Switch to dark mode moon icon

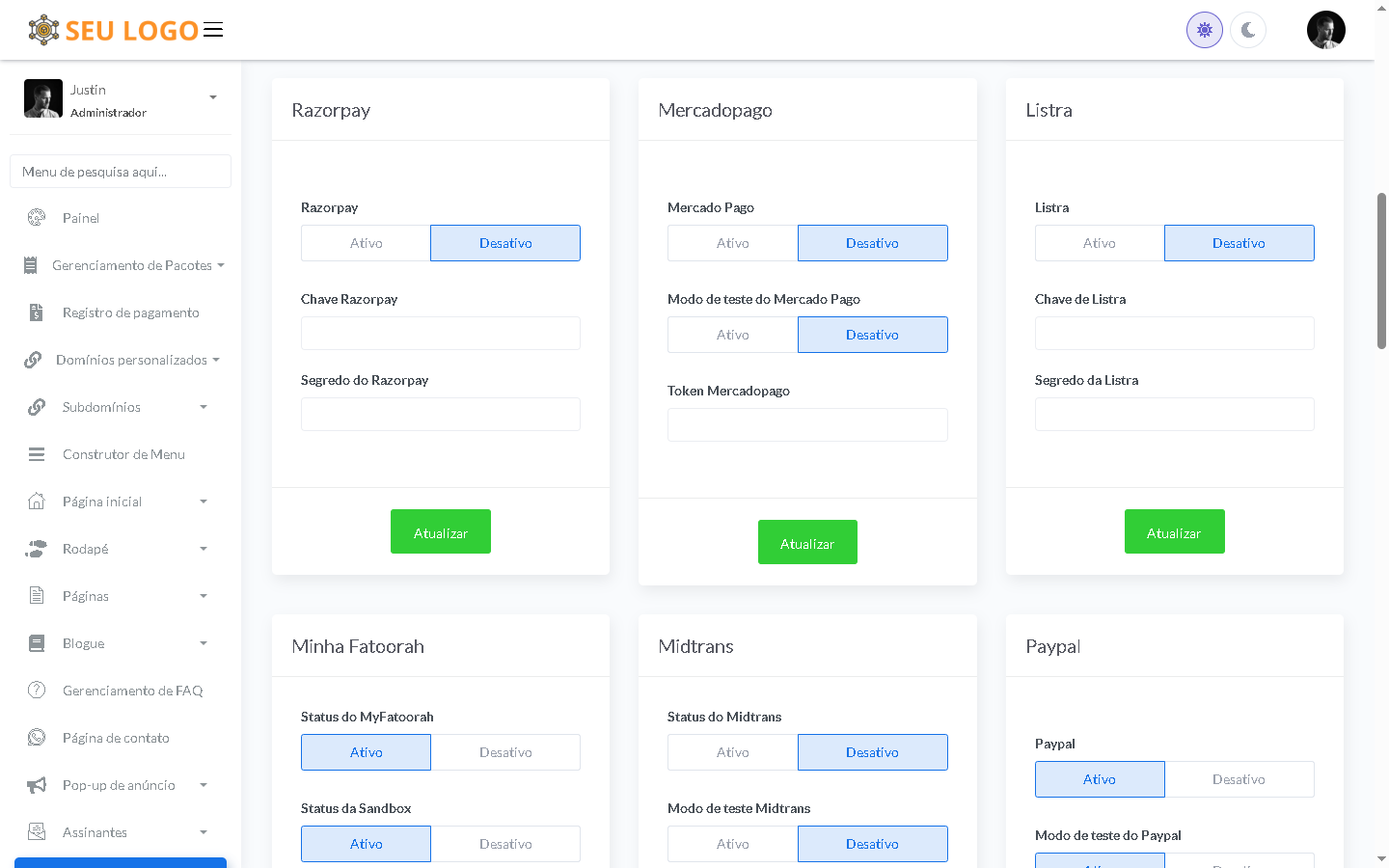pyautogui.click(x=1248, y=30)
